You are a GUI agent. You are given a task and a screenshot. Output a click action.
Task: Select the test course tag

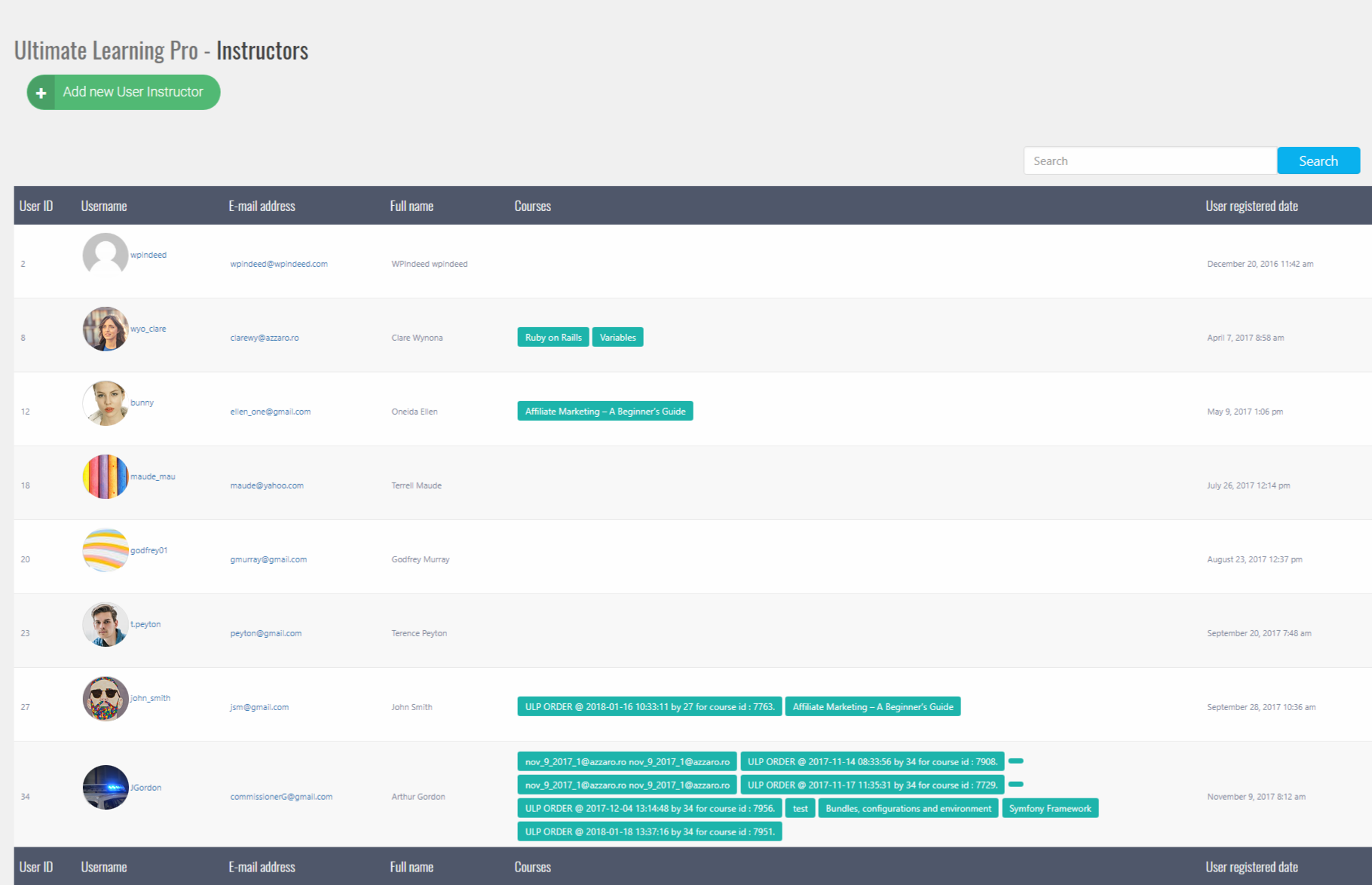click(x=801, y=809)
